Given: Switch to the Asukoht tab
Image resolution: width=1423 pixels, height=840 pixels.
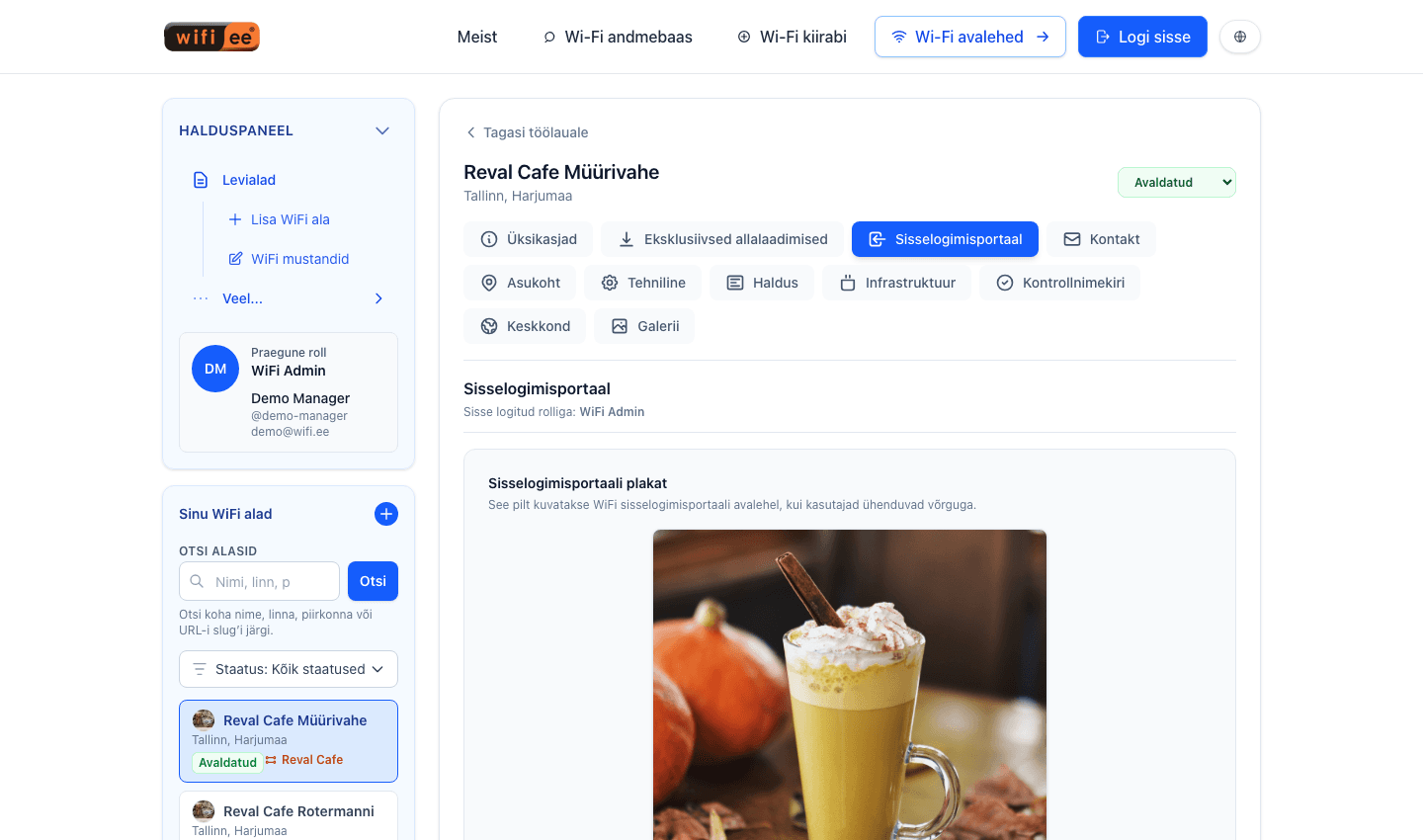Looking at the screenshot, I should point(520,283).
